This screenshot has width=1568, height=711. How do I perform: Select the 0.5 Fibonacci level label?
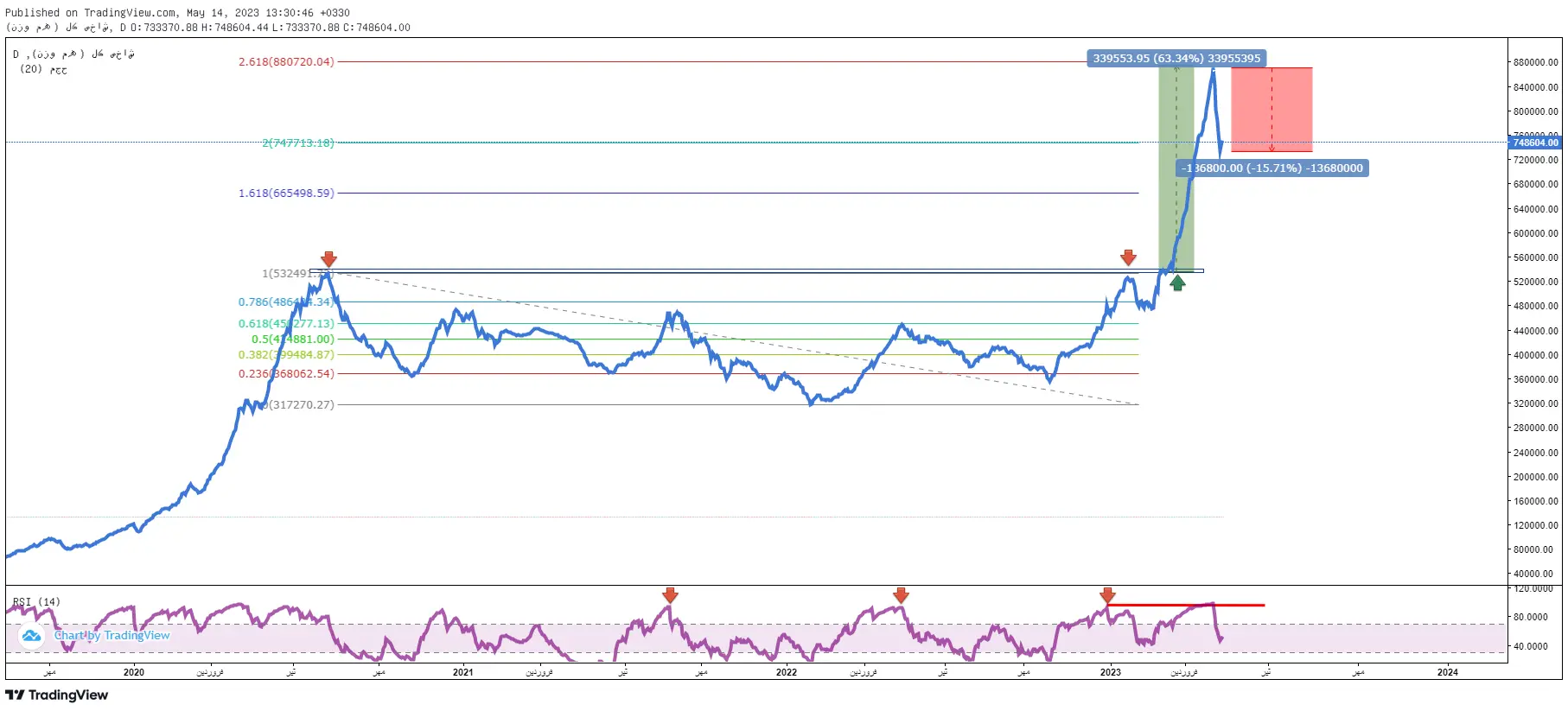pos(292,340)
